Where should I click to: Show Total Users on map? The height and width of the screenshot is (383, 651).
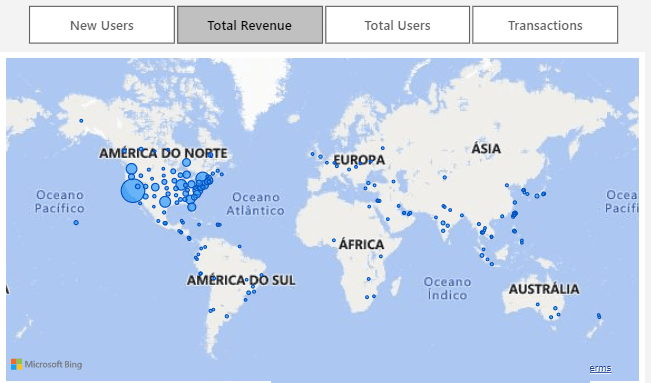pyautogui.click(x=397, y=25)
